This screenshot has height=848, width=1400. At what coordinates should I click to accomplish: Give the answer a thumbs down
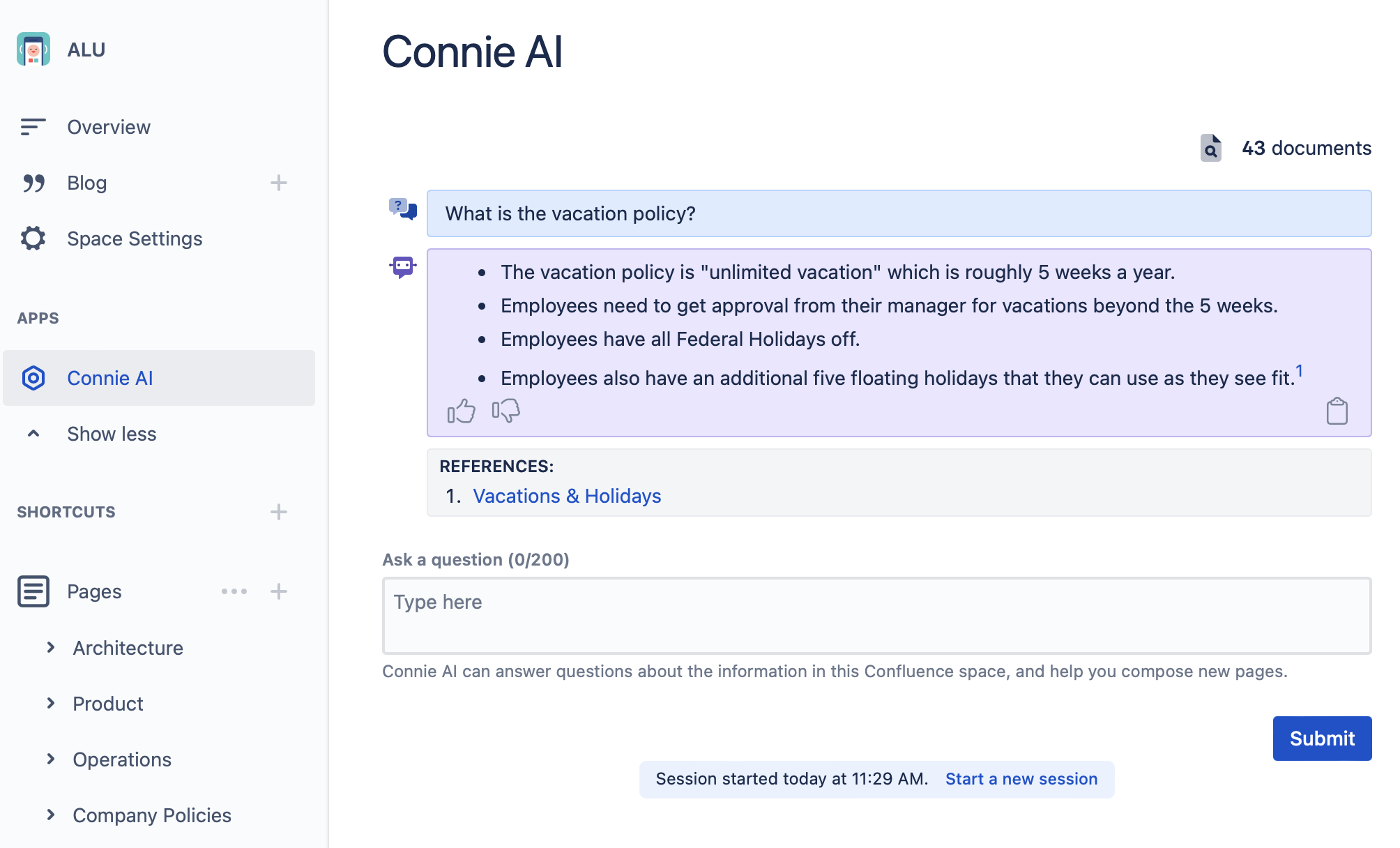click(x=506, y=411)
